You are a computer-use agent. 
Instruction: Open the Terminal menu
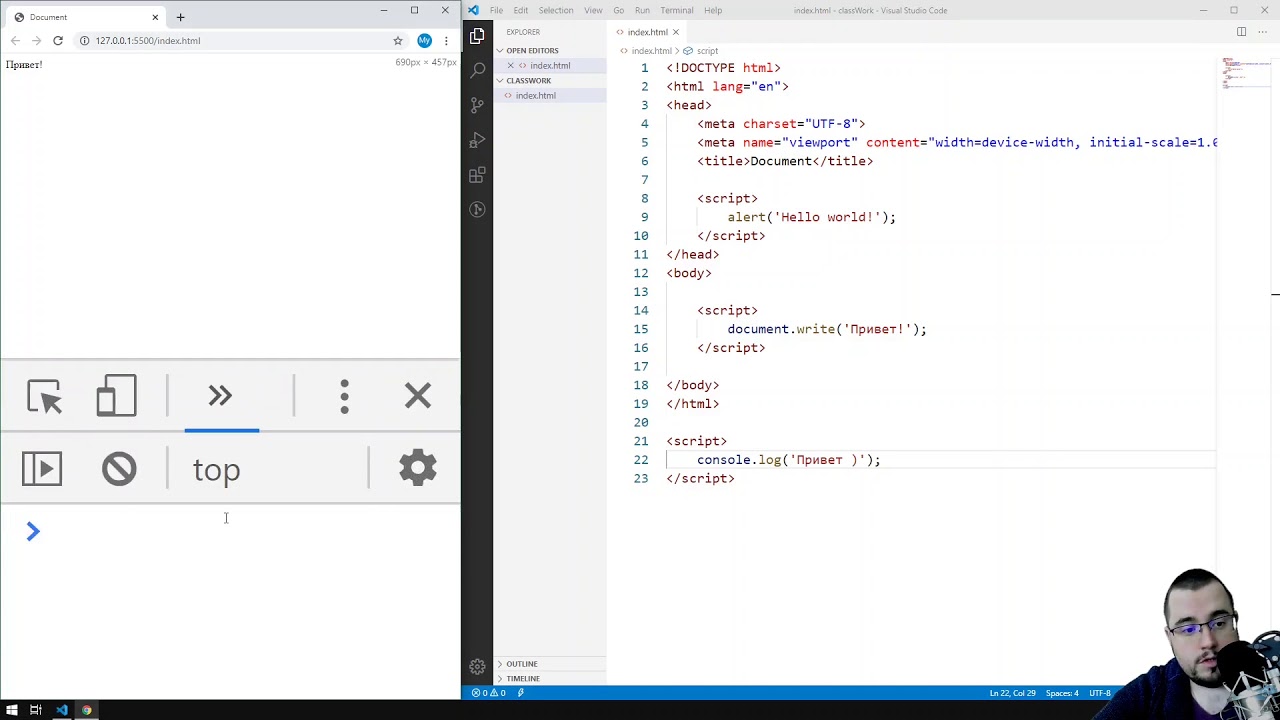677,10
